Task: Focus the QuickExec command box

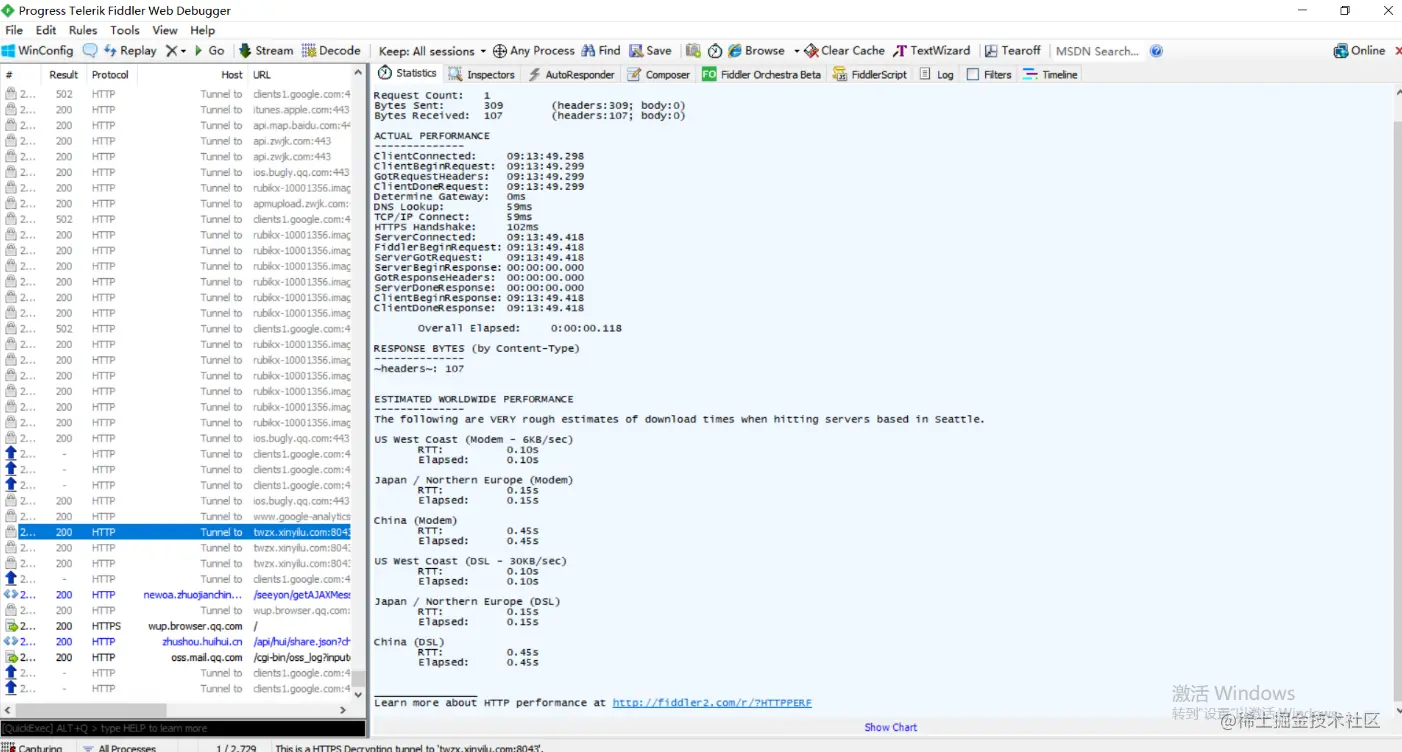Action: click(183, 728)
